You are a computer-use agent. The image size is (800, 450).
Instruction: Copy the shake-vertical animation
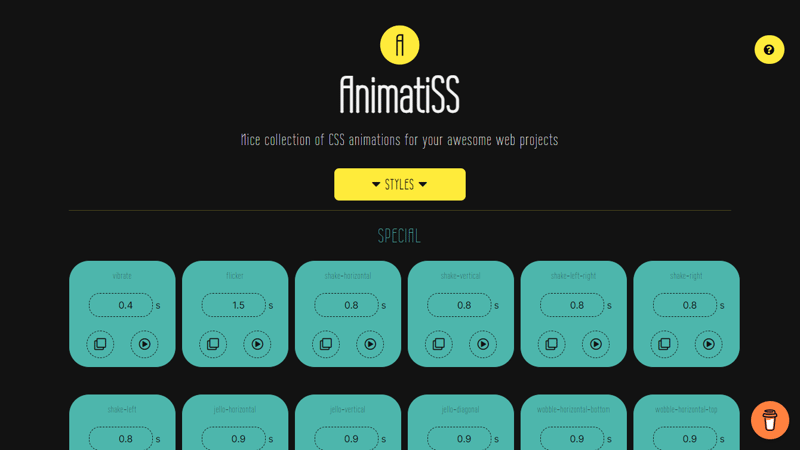click(x=439, y=344)
